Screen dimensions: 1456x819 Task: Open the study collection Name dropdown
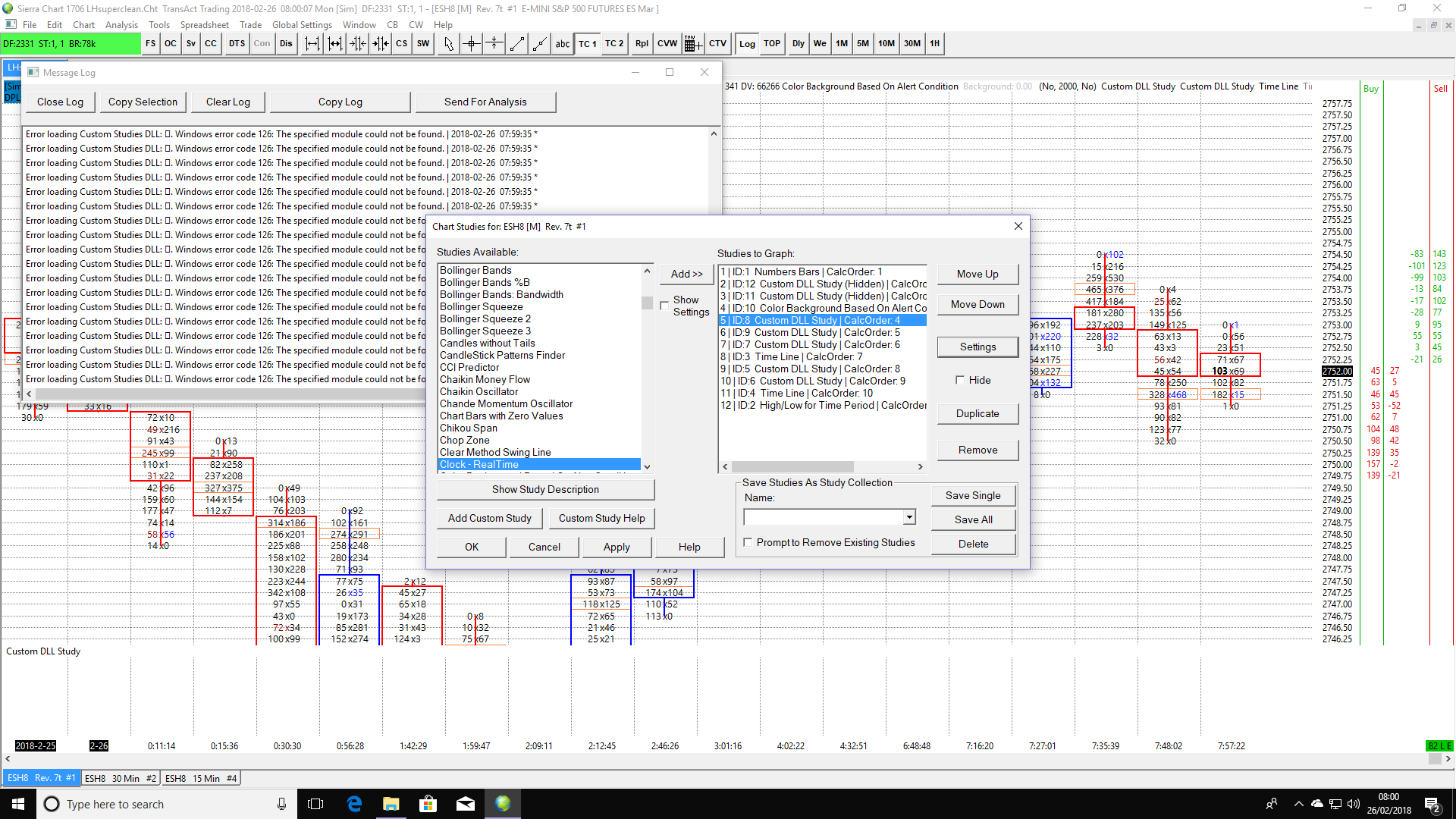coord(908,517)
